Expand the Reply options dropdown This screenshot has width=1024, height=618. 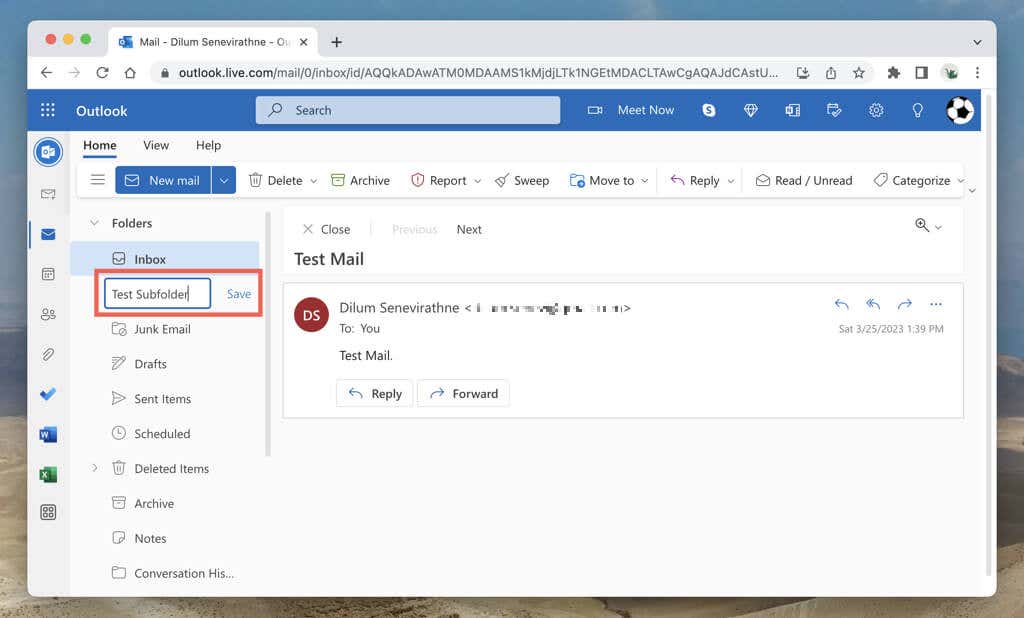coord(731,181)
